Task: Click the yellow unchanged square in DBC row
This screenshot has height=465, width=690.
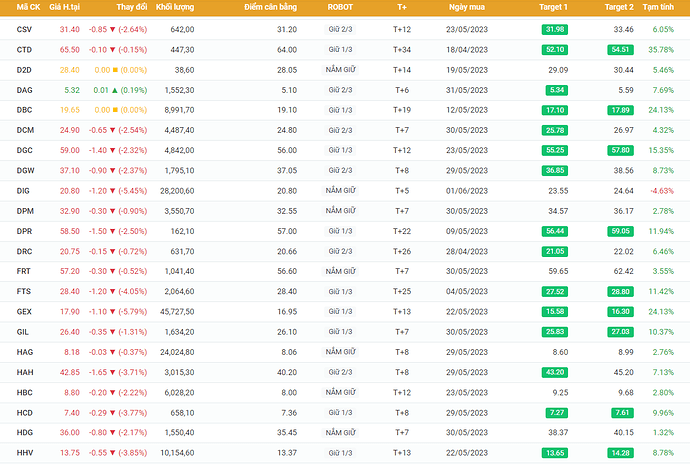Action: (x=115, y=110)
